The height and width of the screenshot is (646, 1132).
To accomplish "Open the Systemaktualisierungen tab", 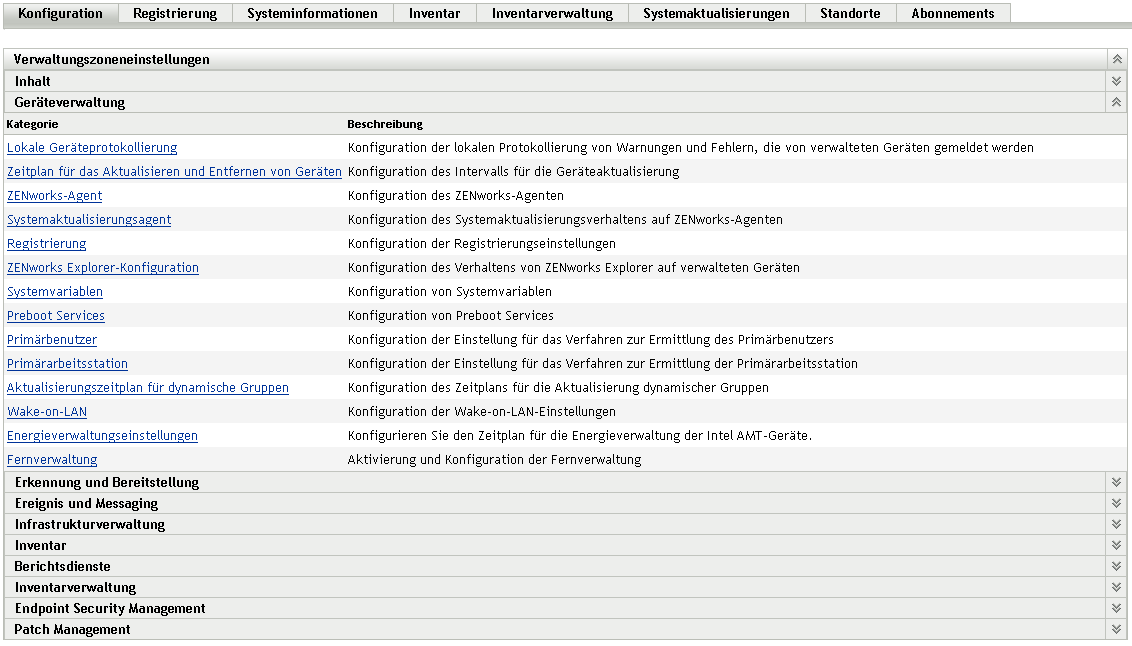I will [717, 14].
